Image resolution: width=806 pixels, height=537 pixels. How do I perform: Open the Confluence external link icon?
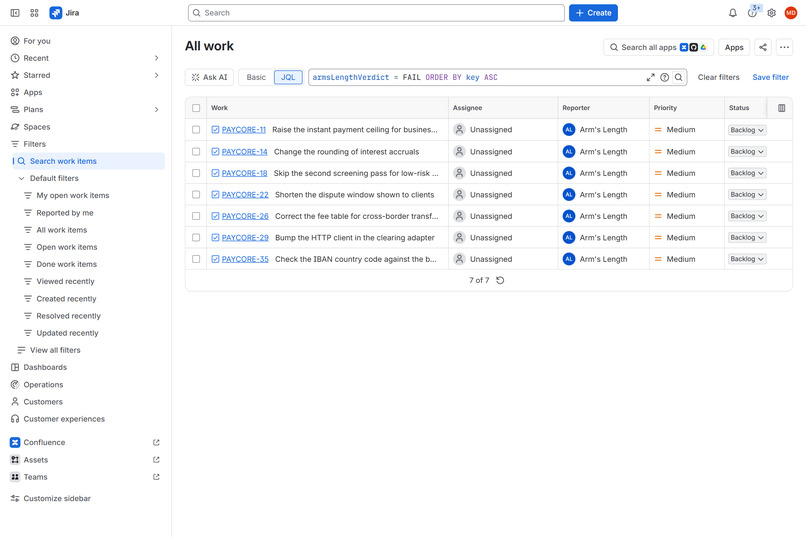156,442
